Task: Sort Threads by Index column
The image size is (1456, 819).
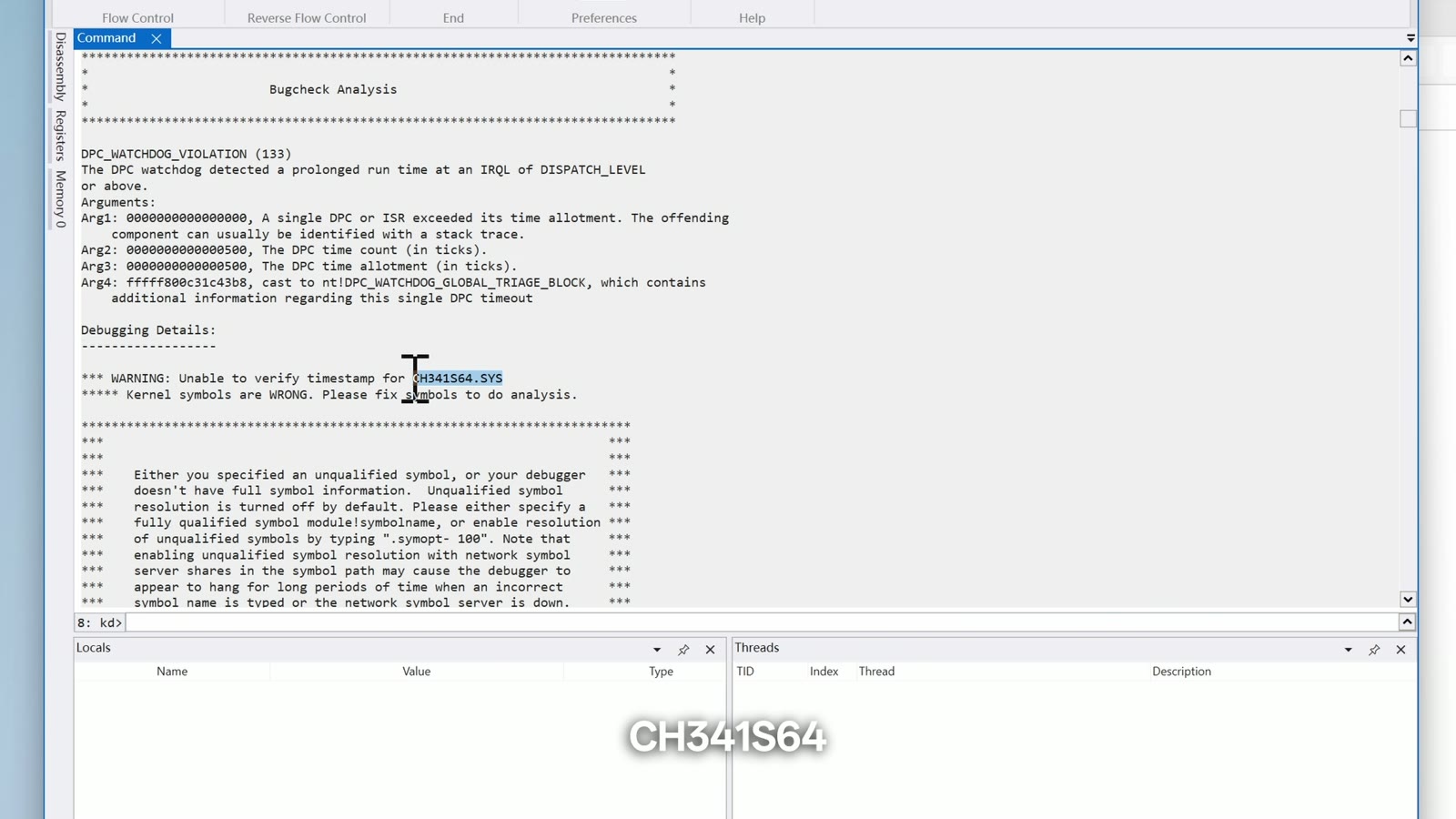Action: (824, 672)
